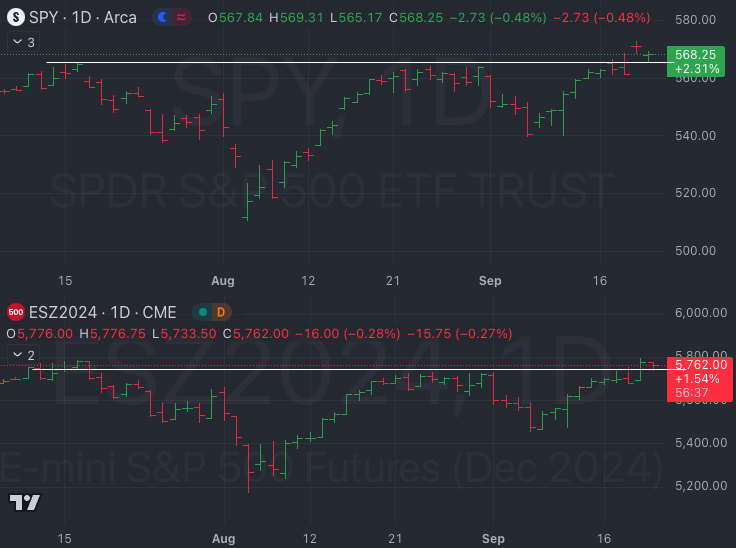The image size is (736, 548).
Task: Click the 520.00 label on SPY price axis
Action: pos(696,193)
